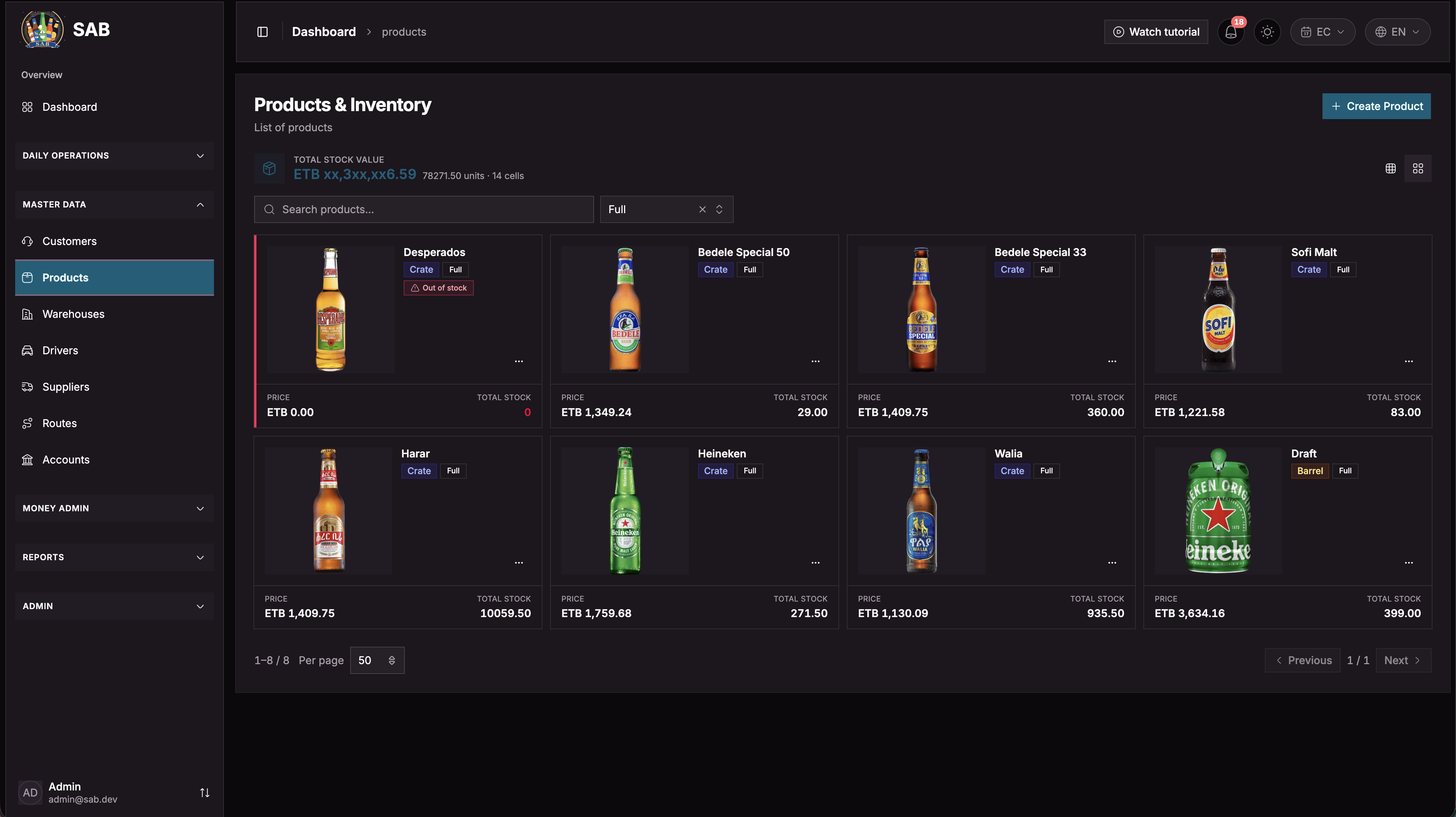Open Desperados card more options menu
Screen dimensions: 1456x817
(519, 361)
